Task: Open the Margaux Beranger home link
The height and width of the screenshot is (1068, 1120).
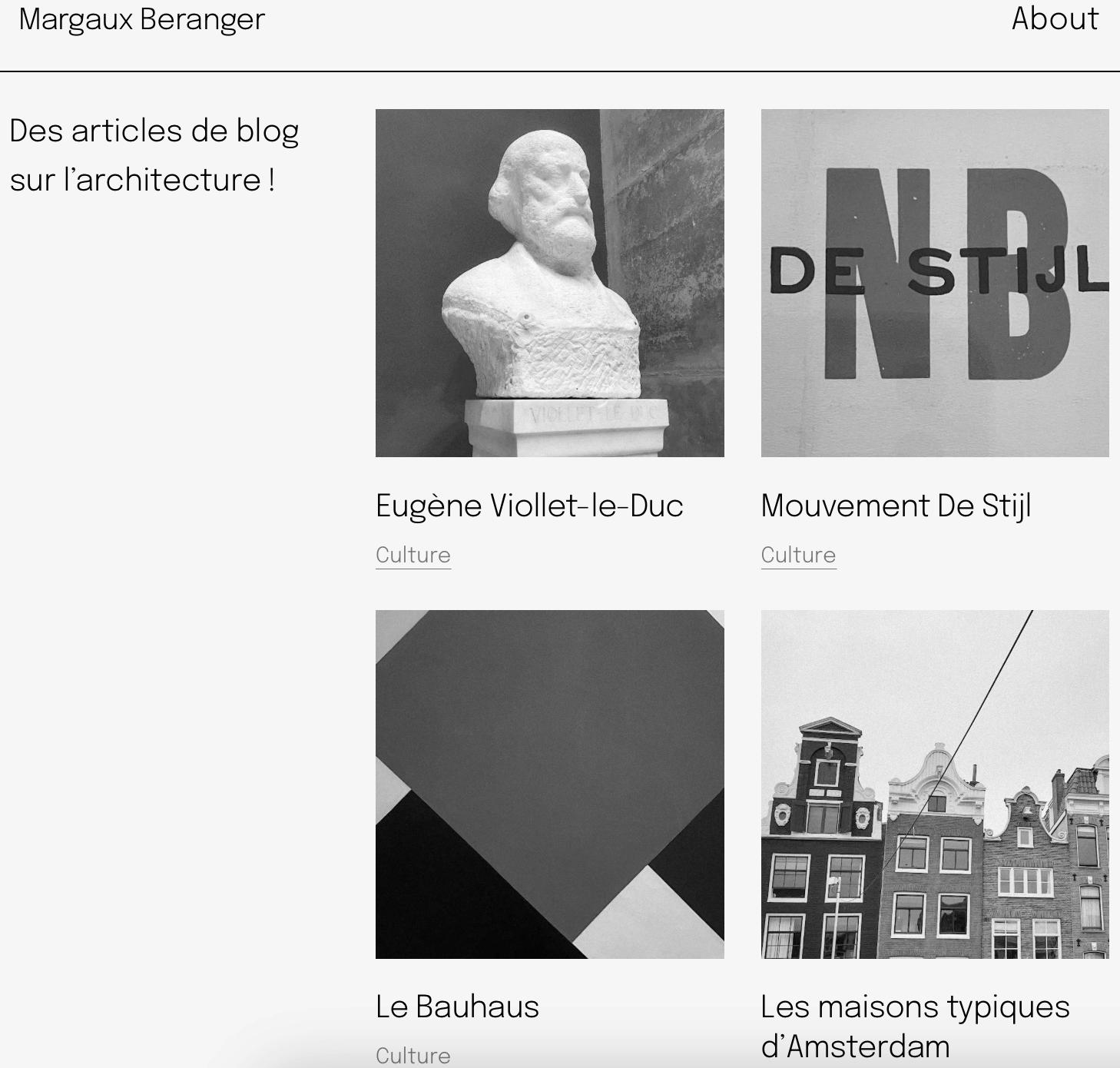Action: pyautogui.click(x=141, y=19)
